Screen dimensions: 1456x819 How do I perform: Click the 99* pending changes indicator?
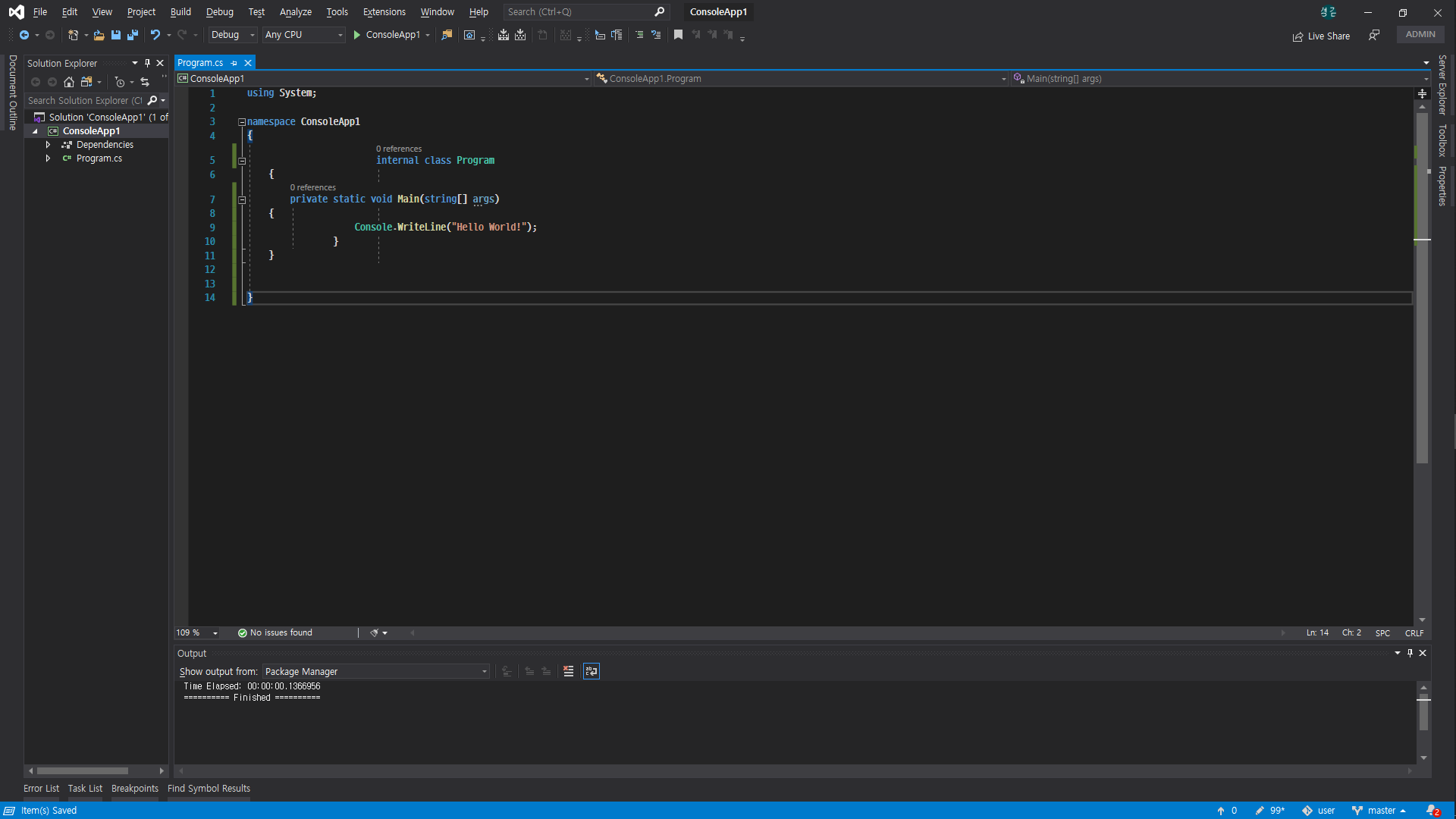coord(1270,811)
